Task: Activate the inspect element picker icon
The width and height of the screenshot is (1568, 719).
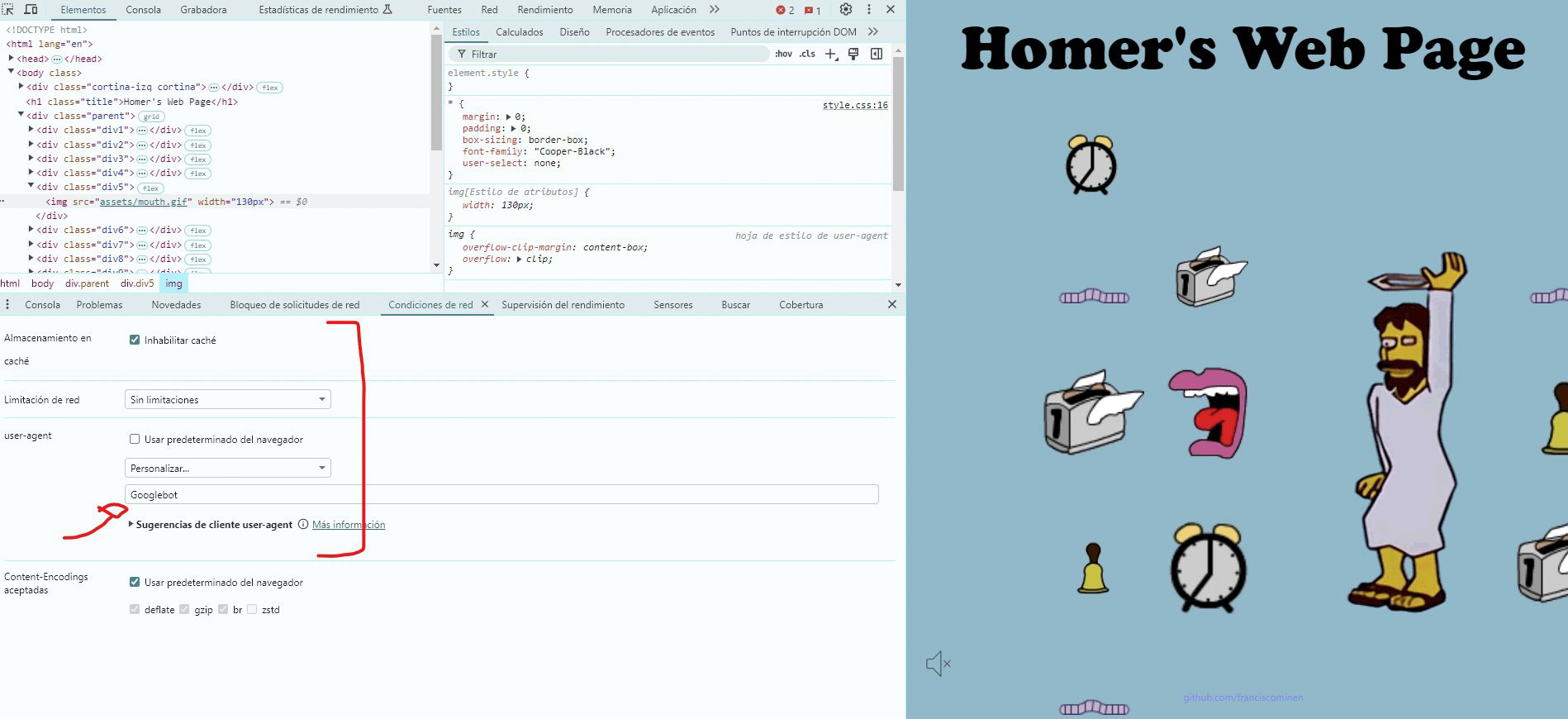Action: (x=8, y=10)
